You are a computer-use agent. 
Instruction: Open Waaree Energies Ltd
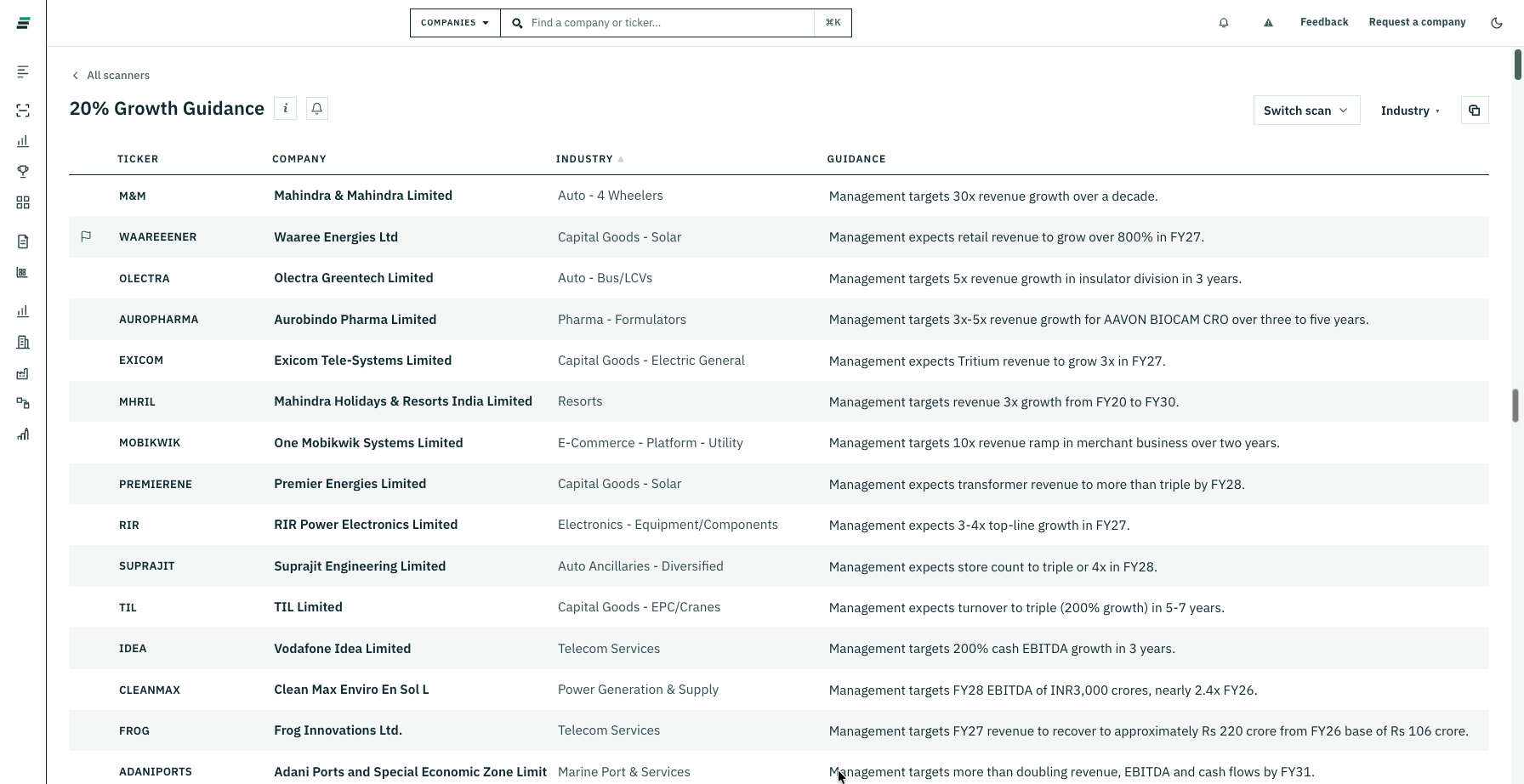[x=336, y=237]
